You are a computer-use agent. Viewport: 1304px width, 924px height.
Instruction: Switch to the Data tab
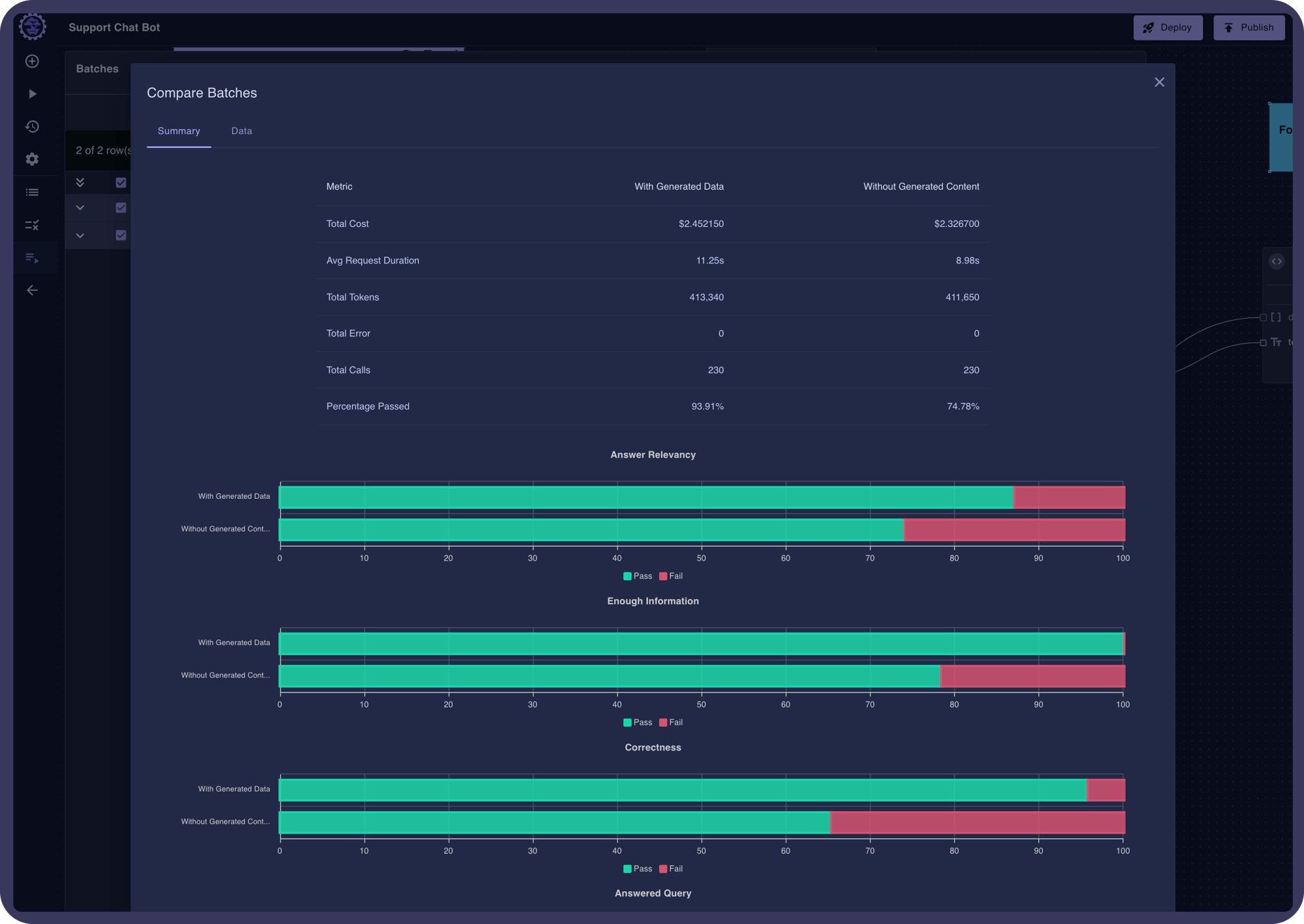[x=241, y=131]
